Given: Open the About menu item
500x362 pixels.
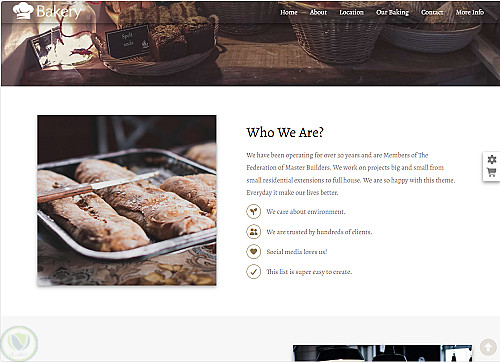Looking at the screenshot, I should (x=318, y=12).
